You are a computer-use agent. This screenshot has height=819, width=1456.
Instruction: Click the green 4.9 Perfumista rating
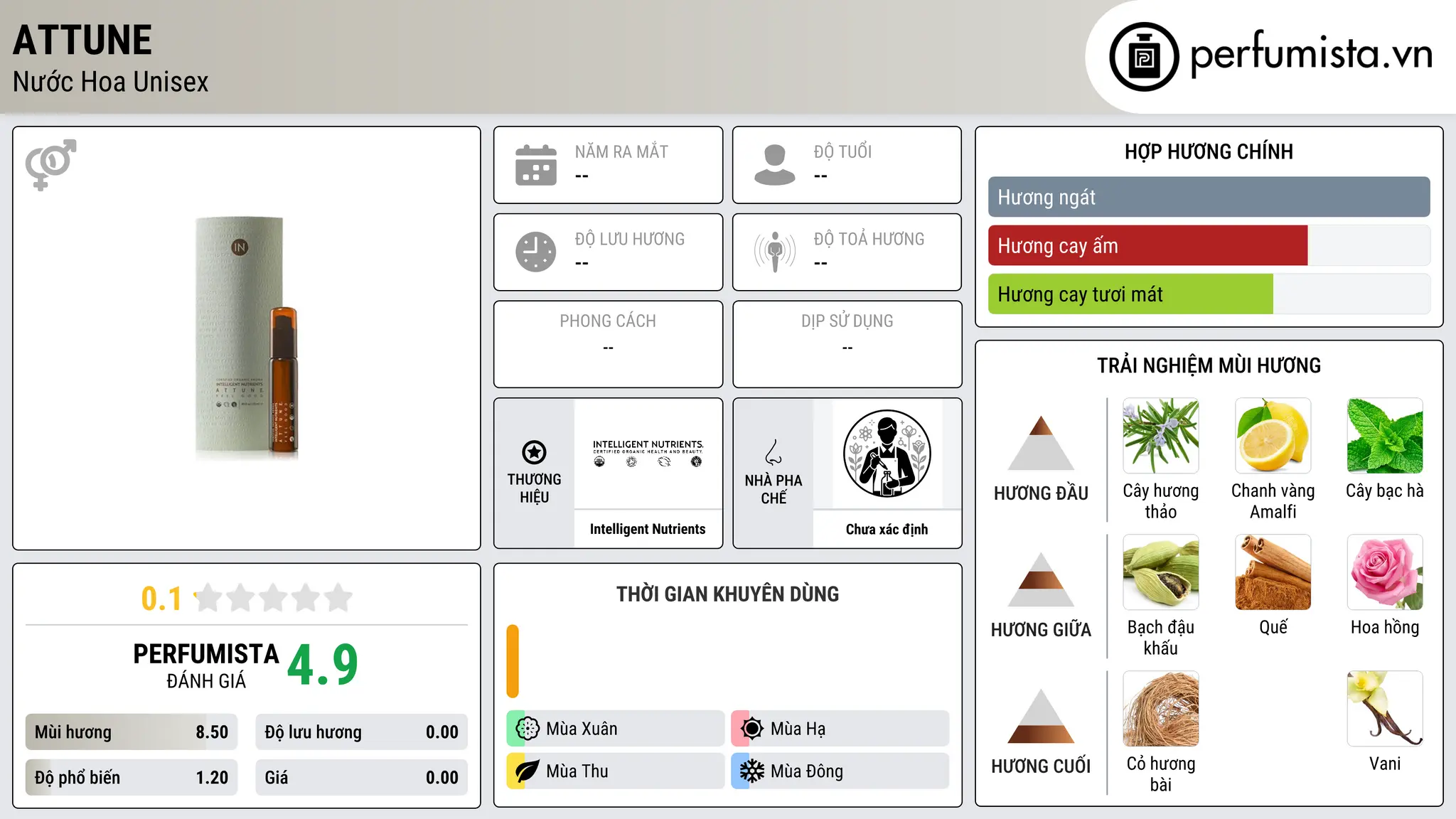click(323, 665)
